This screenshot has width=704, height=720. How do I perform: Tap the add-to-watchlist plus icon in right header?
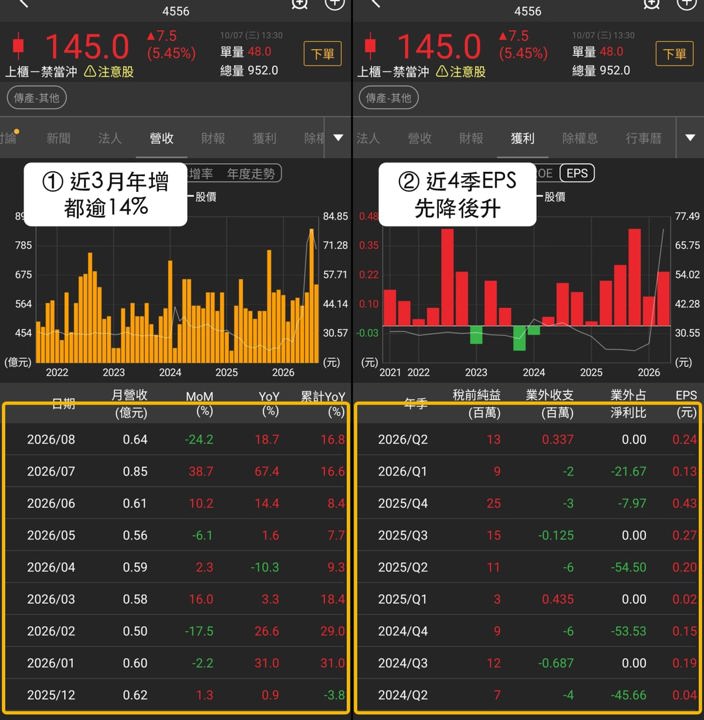686,4
